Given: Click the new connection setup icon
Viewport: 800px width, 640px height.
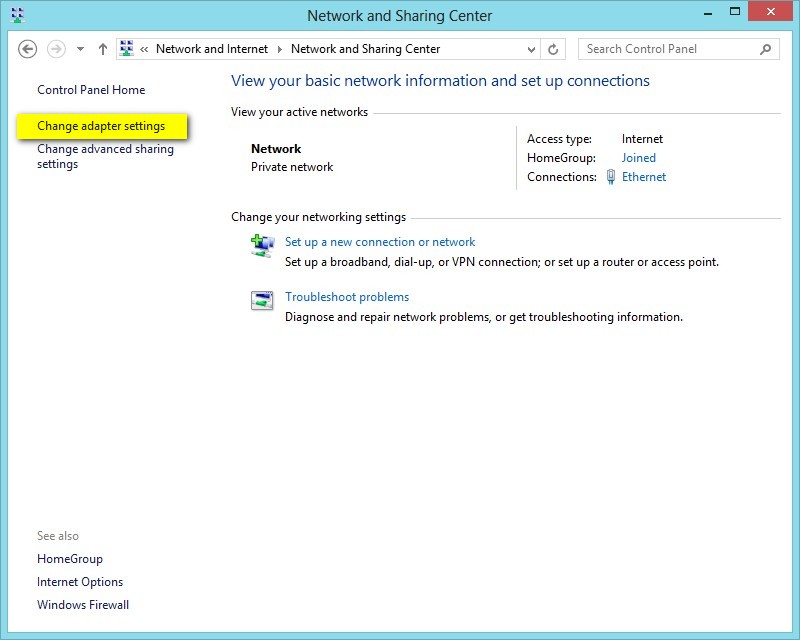Looking at the screenshot, I should pos(262,246).
